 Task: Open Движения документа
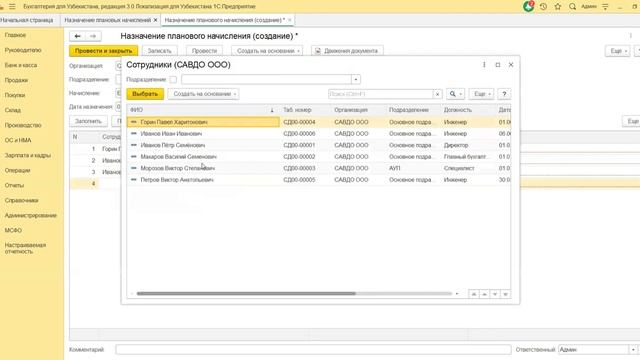click(347, 51)
